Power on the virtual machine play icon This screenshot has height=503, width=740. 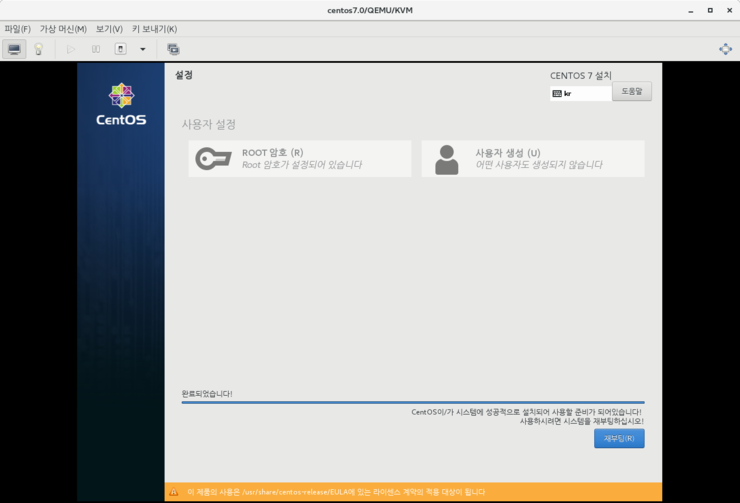pos(71,49)
